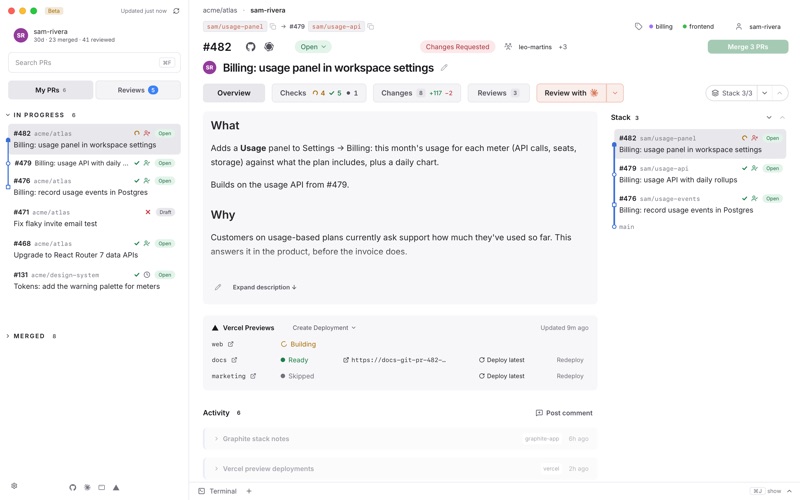Click the Stack 3/3 button

(x=732, y=93)
